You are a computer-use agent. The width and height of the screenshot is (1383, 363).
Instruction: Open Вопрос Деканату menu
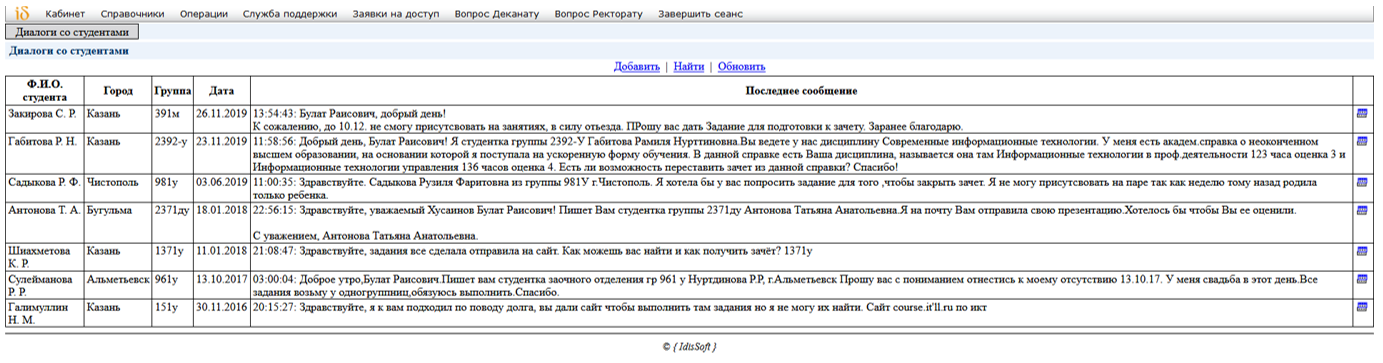coord(496,14)
